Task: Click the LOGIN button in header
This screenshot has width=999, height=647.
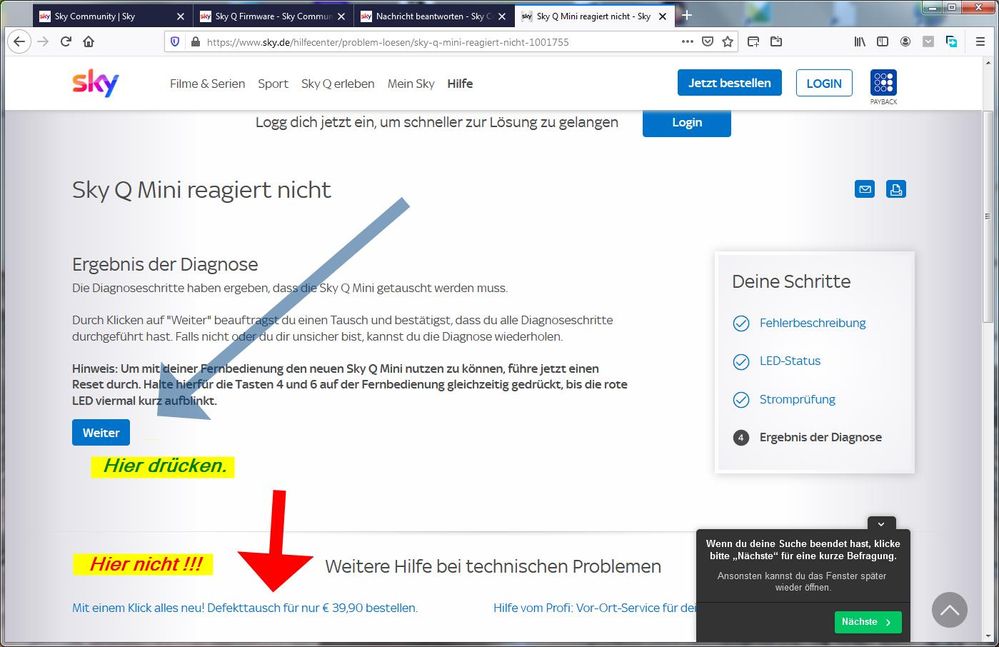Action: (x=824, y=83)
